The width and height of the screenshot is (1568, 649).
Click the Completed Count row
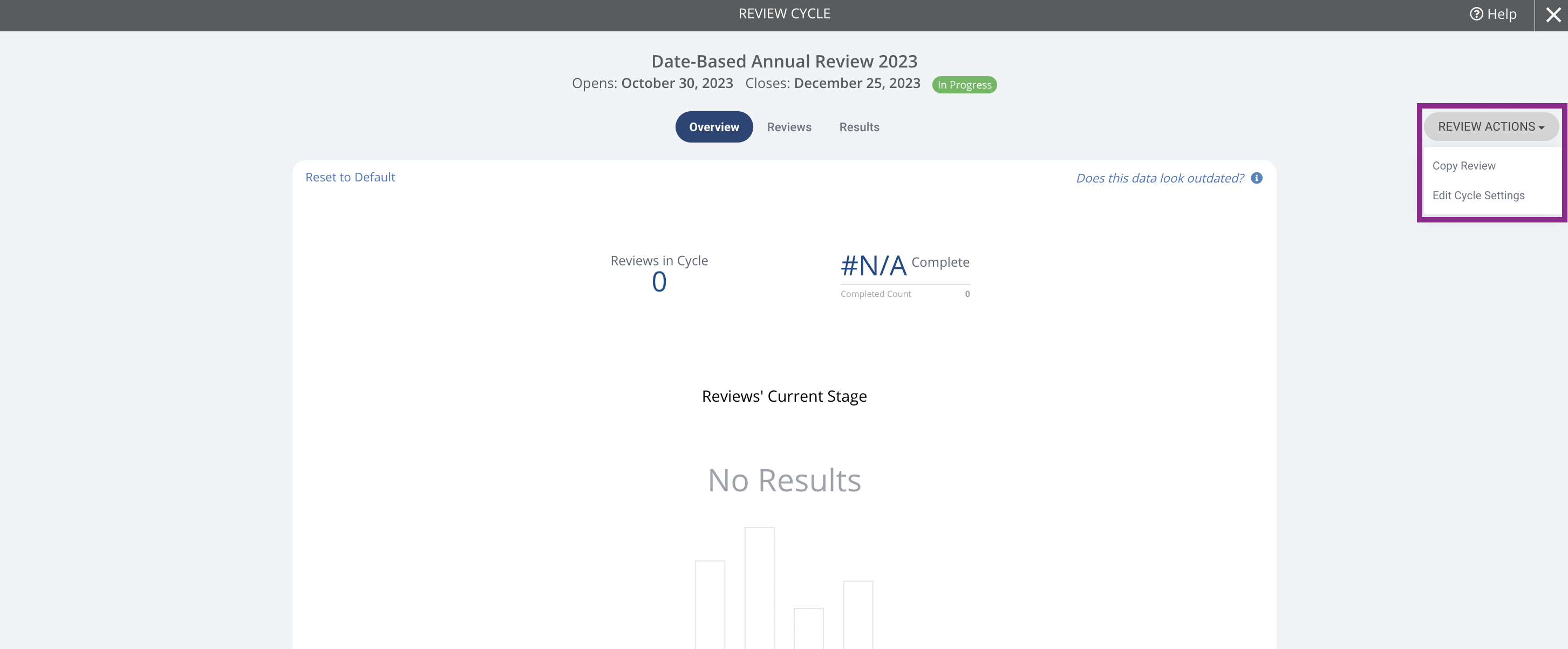tap(905, 294)
